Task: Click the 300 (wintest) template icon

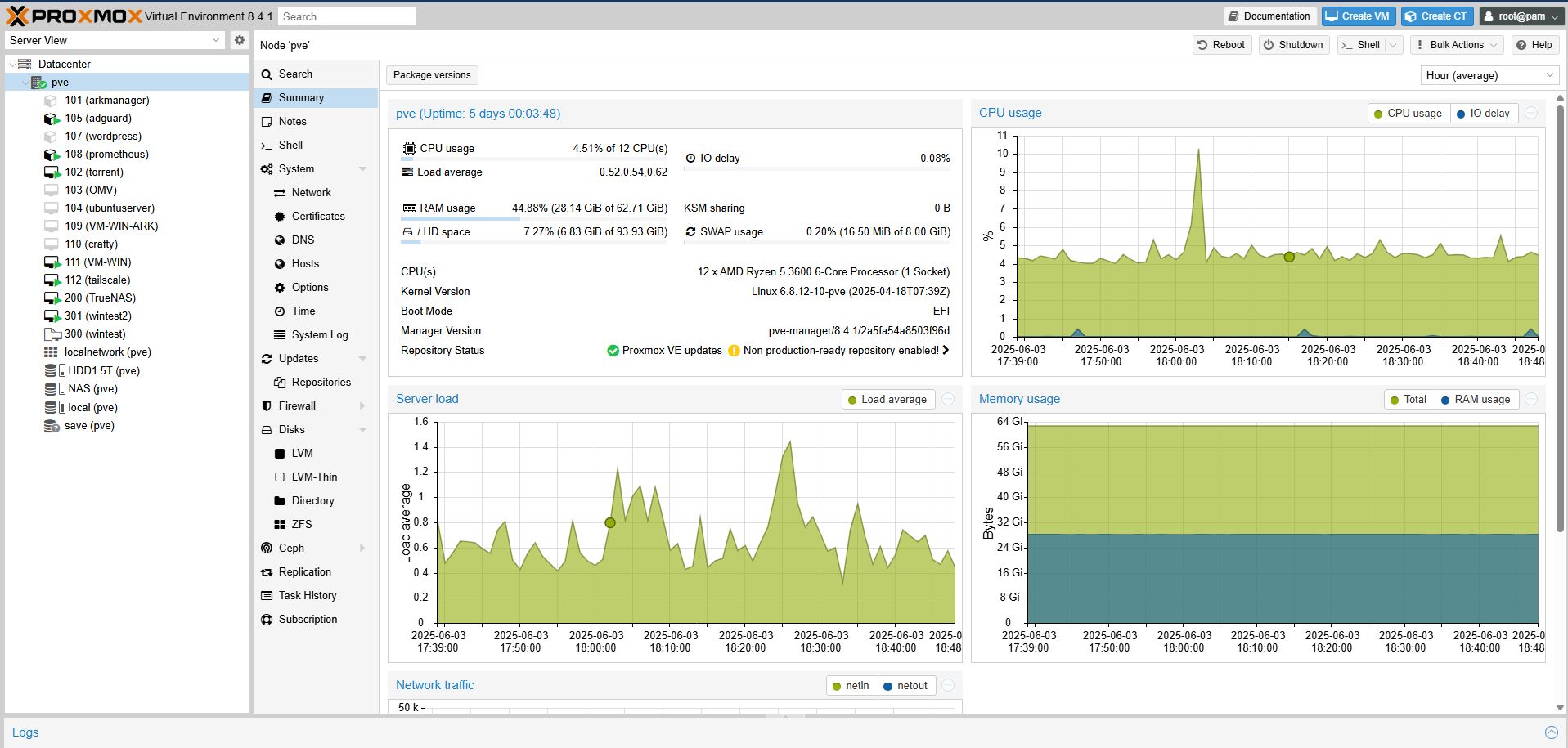Action: pos(52,334)
